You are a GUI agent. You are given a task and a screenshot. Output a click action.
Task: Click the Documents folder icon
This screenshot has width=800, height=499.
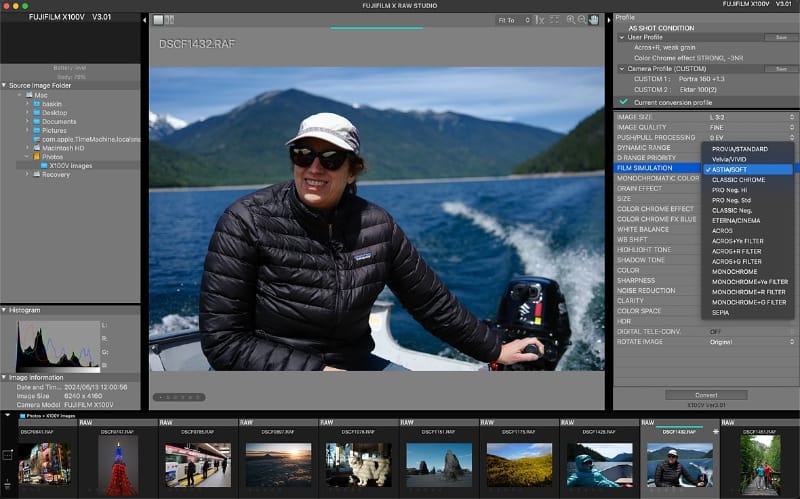point(37,121)
